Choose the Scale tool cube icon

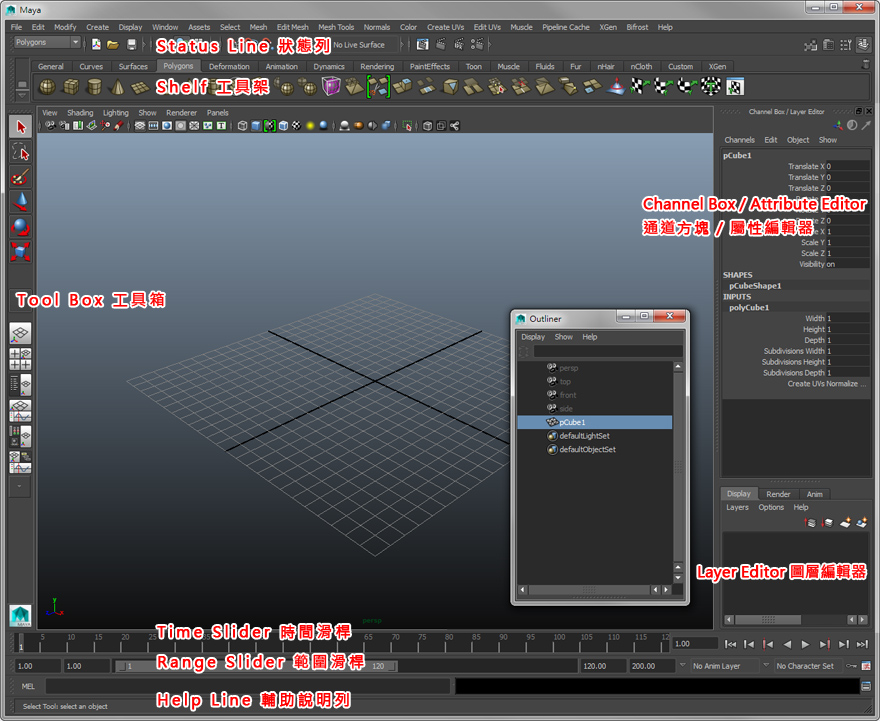click(x=21, y=251)
